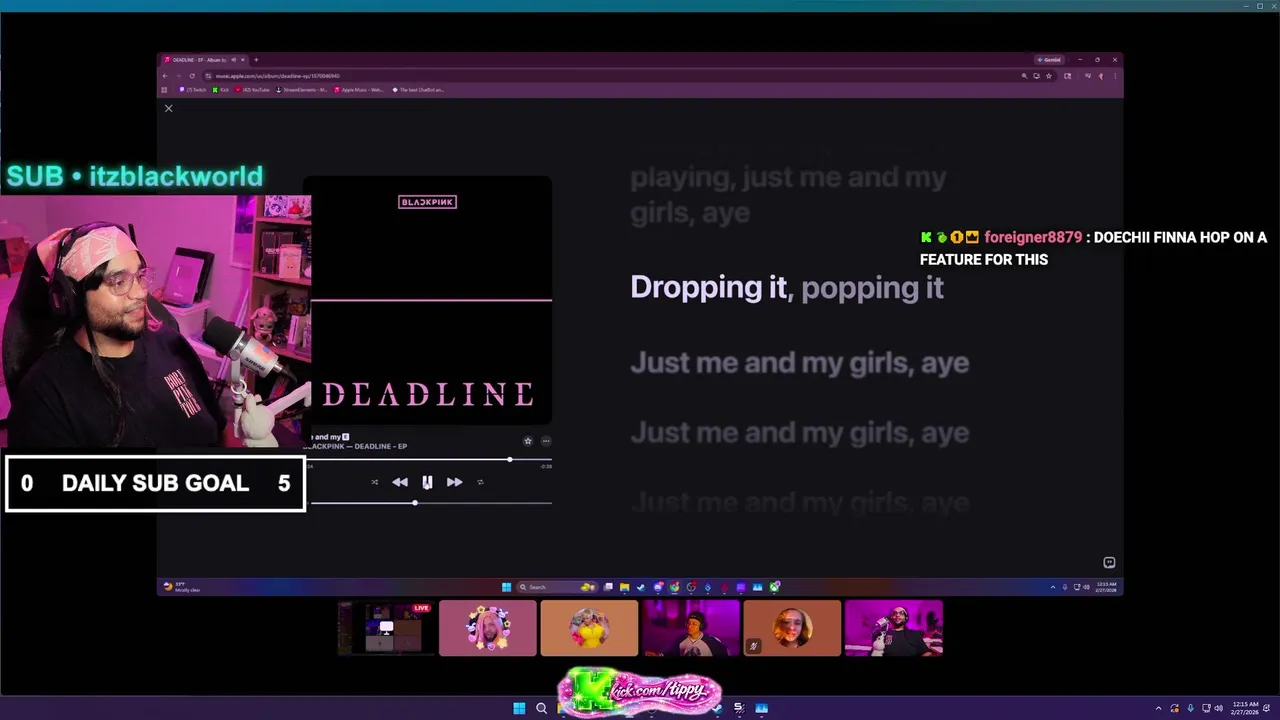Pause the currently playing song

tap(427, 482)
